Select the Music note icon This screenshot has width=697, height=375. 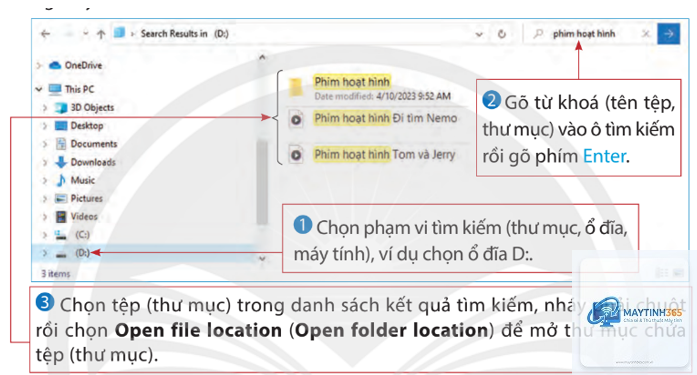click(61, 180)
